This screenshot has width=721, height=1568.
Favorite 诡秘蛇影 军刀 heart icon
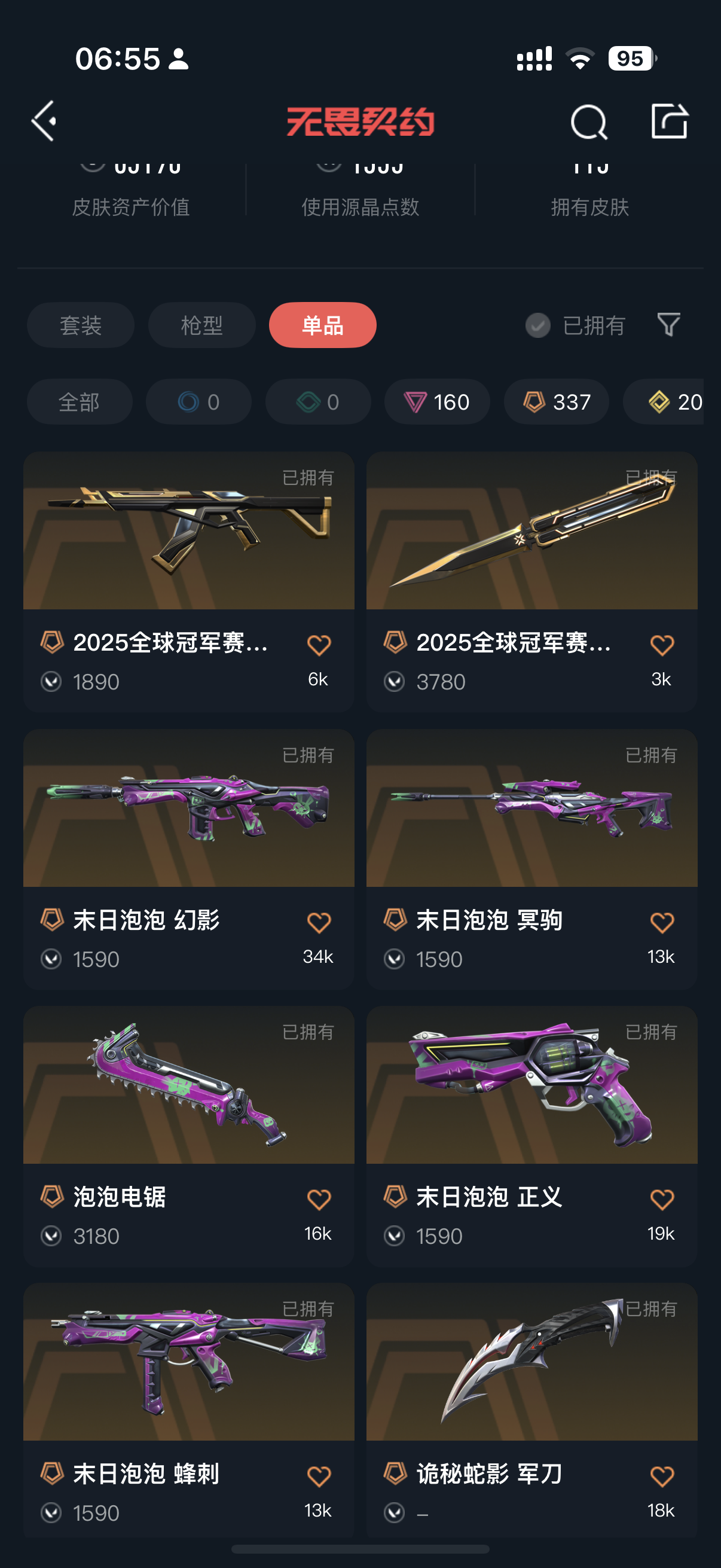pyautogui.click(x=662, y=1476)
